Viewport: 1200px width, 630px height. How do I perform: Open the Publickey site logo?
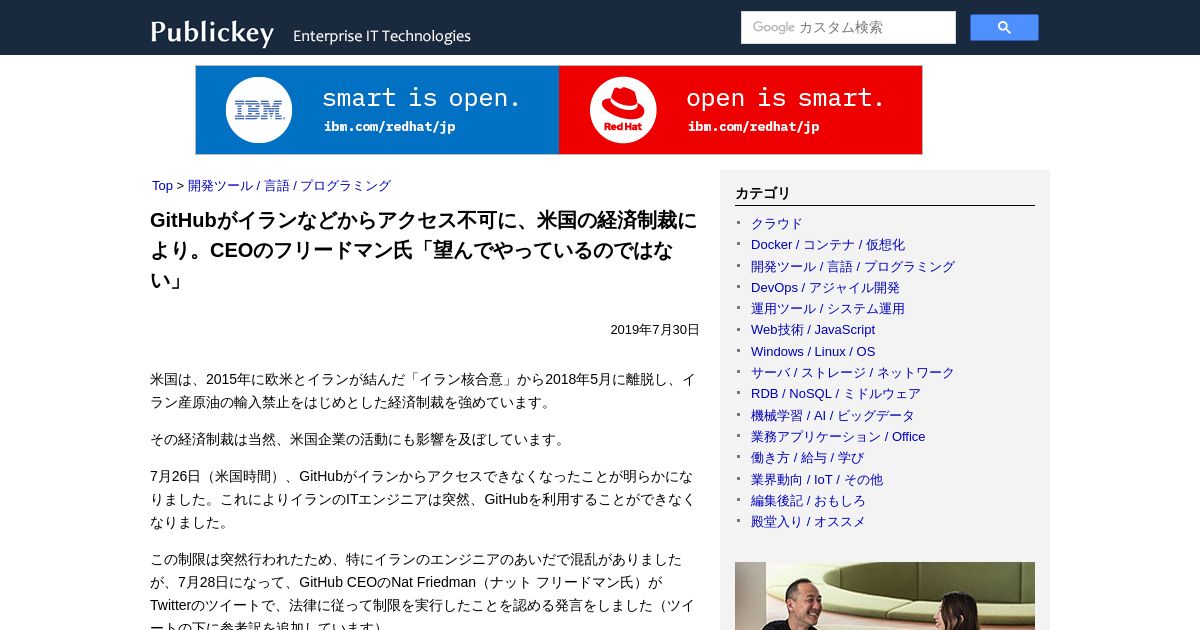pyautogui.click(x=212, y=33)
